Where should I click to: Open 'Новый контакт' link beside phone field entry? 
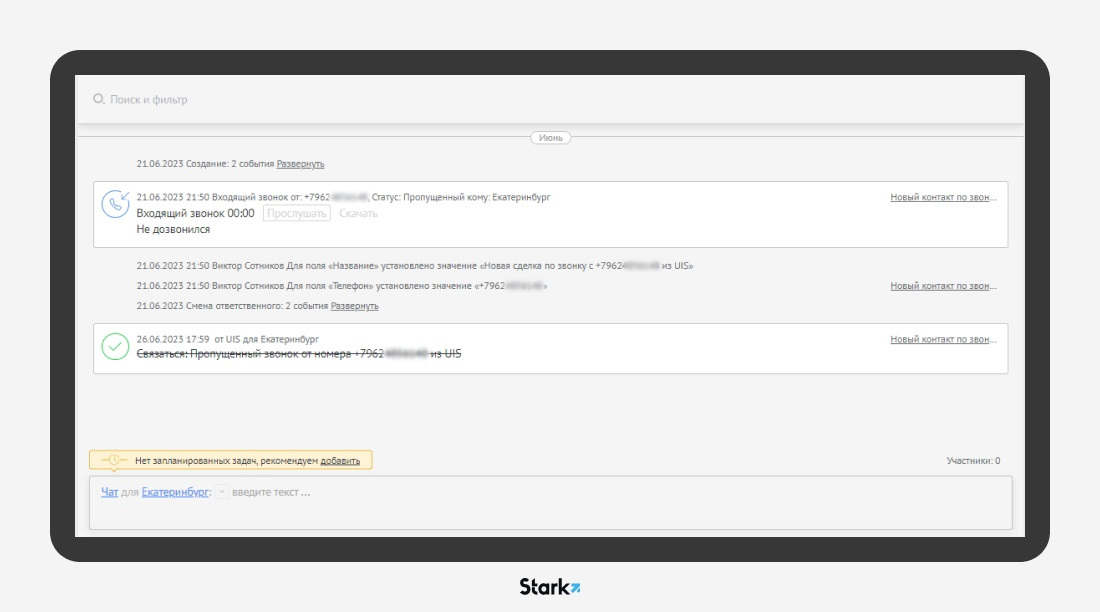tap(943, 286)
